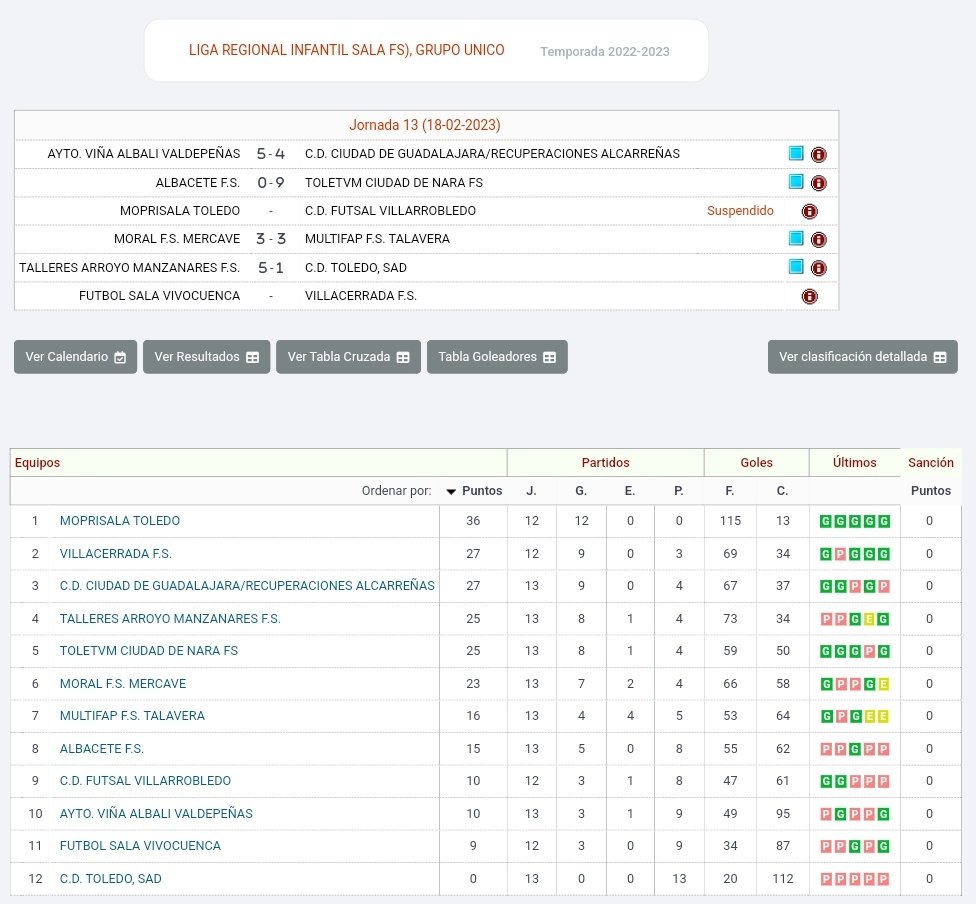This screenshot has width=976, height=904.
Task: Click the Jornada 13 (18-02-2023) heading
Action: tap(425, 125)
